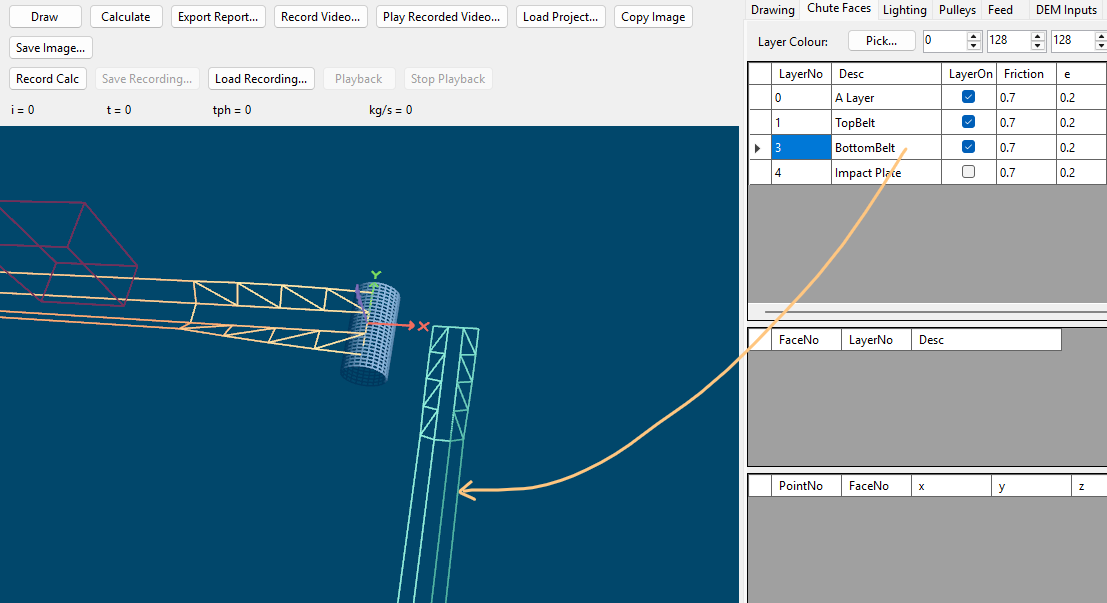Image resolution: width=1107 pixels, height=603 pixels.
Task: Select the 'BottomBelt' description cell
Action: click(886, 148)
